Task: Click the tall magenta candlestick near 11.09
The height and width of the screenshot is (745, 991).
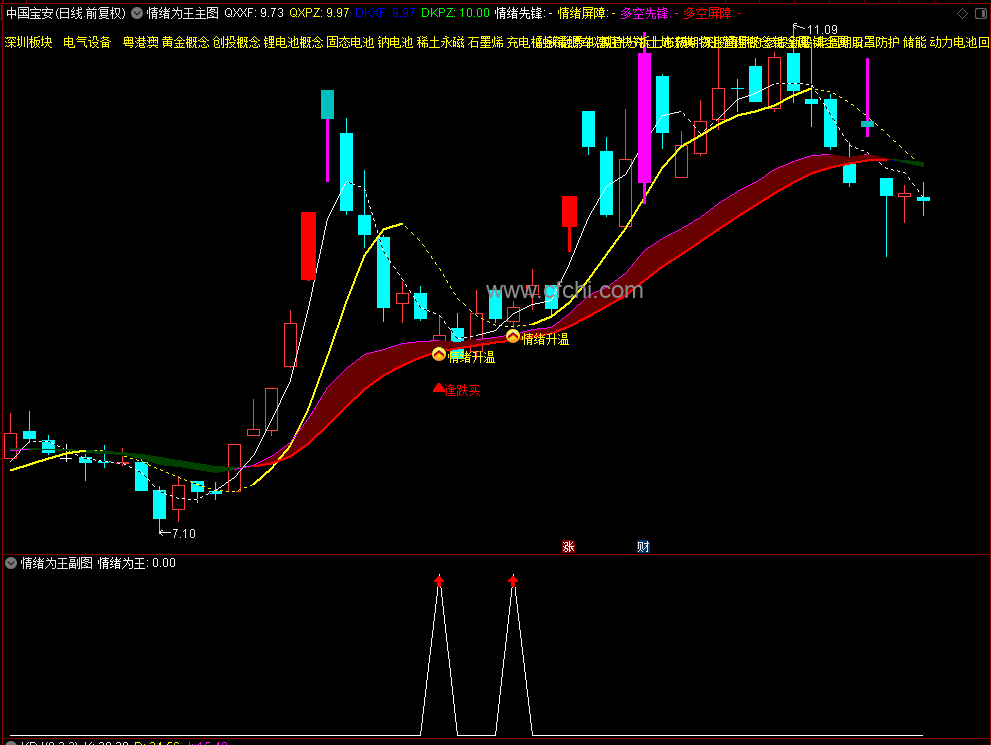Action: pos(644,118)
